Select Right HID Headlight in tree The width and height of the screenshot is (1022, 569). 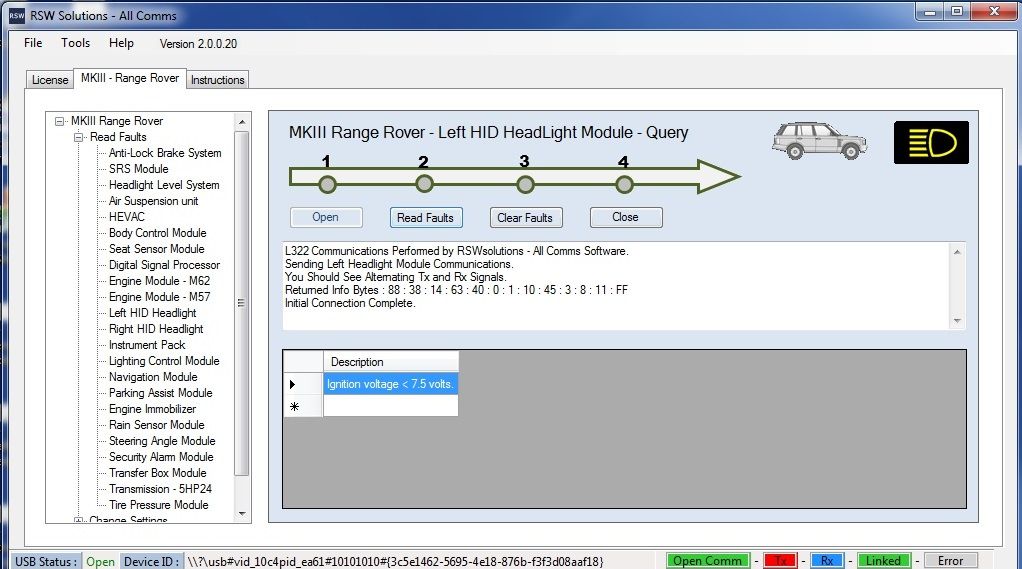click(156, 329)
